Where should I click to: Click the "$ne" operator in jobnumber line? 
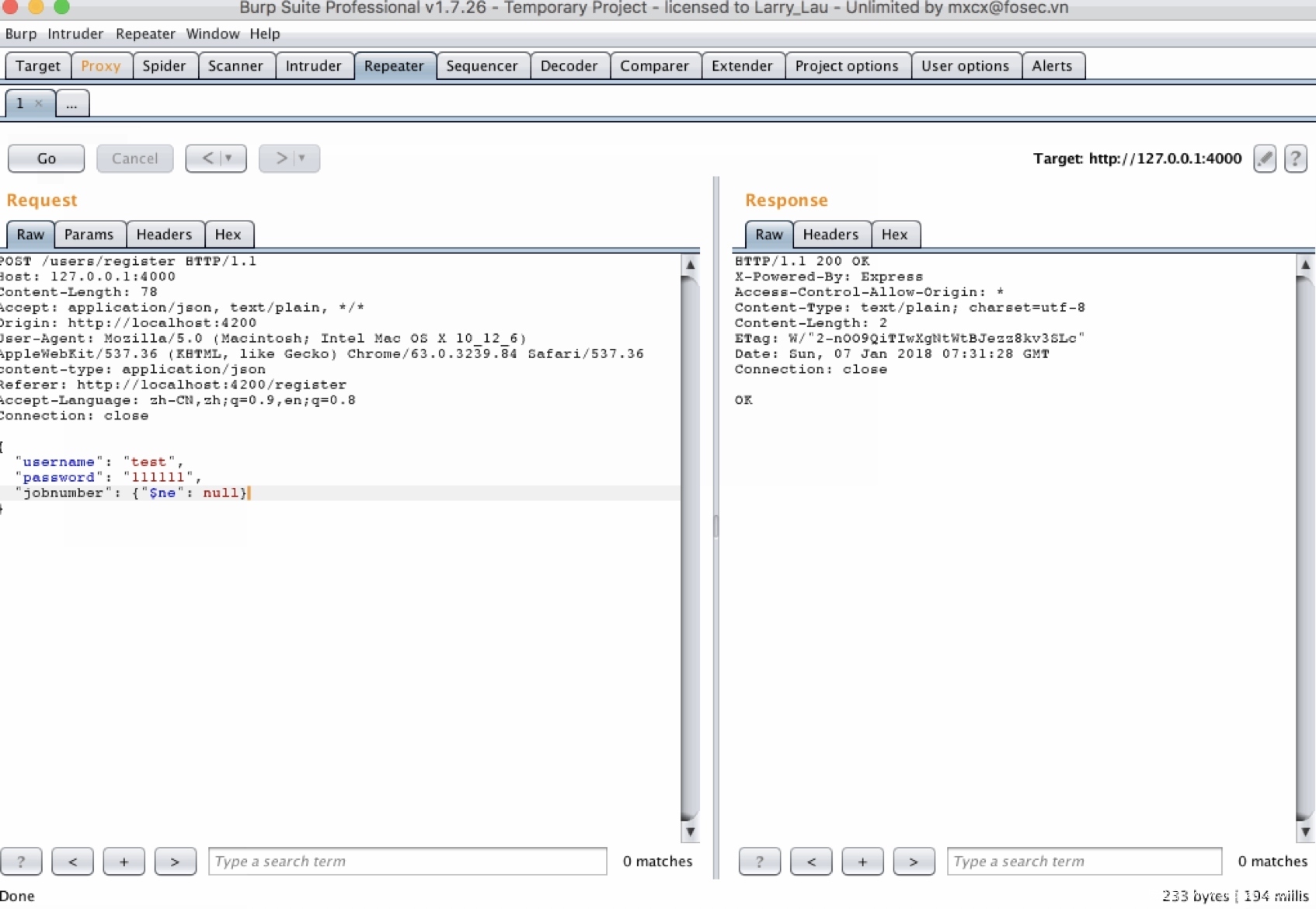162,493
